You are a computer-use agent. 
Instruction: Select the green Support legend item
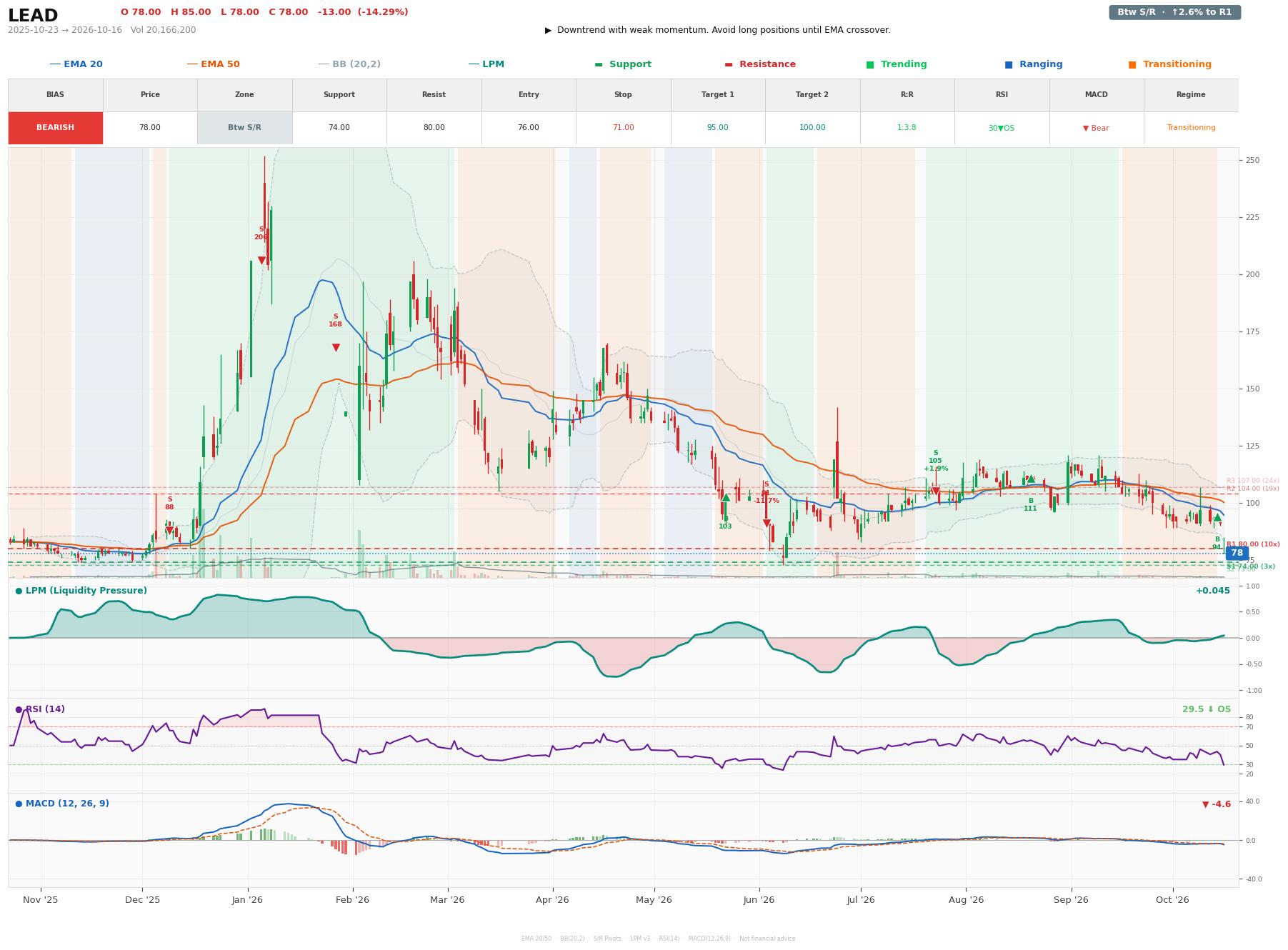coord(623,64)
